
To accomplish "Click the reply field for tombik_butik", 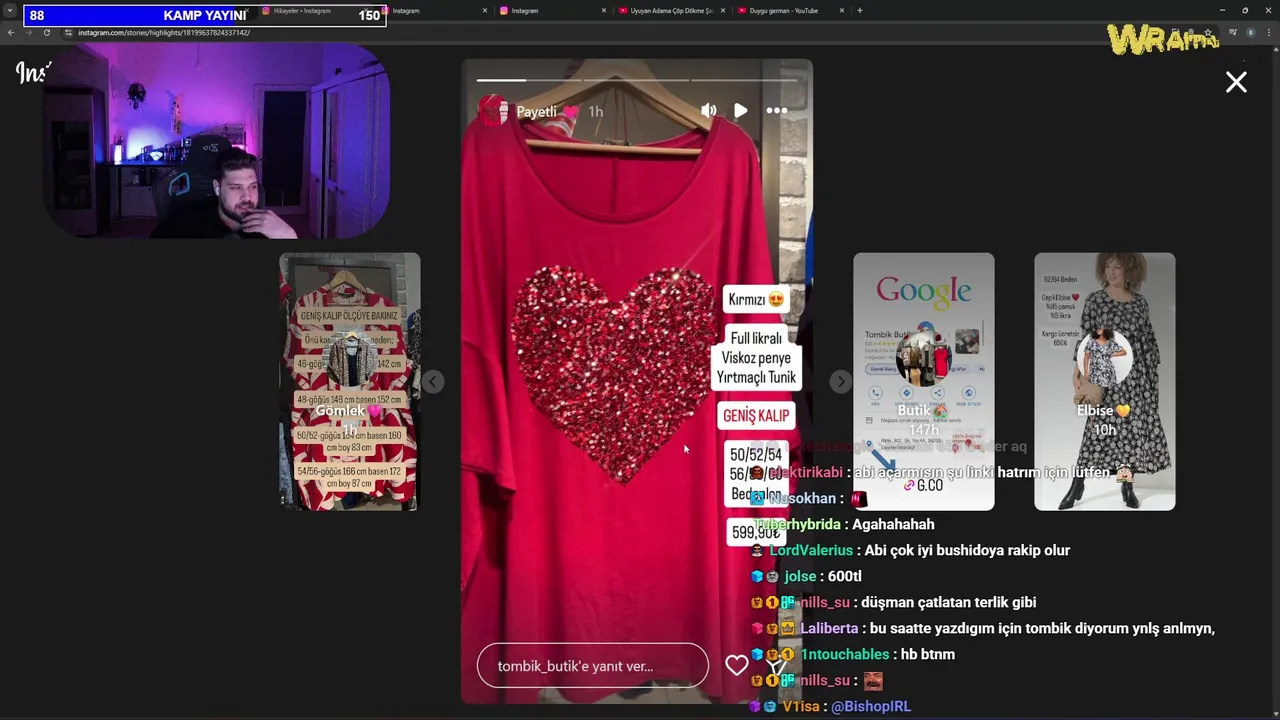I will point(593,666).
